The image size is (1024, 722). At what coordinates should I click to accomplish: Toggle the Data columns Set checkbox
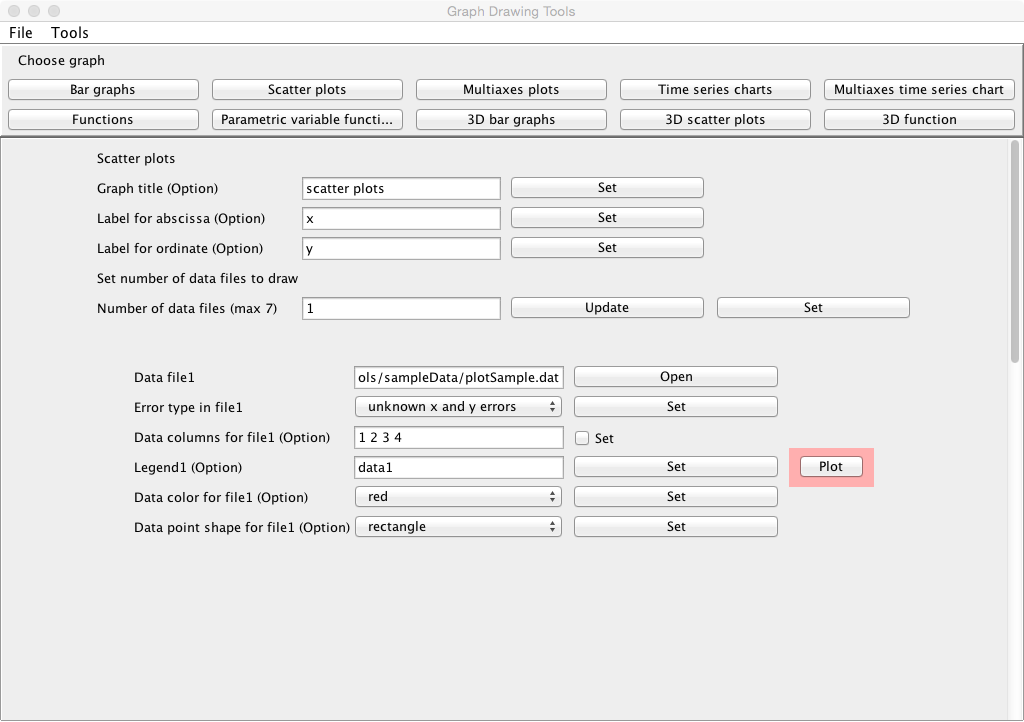[x=582, y=438]
